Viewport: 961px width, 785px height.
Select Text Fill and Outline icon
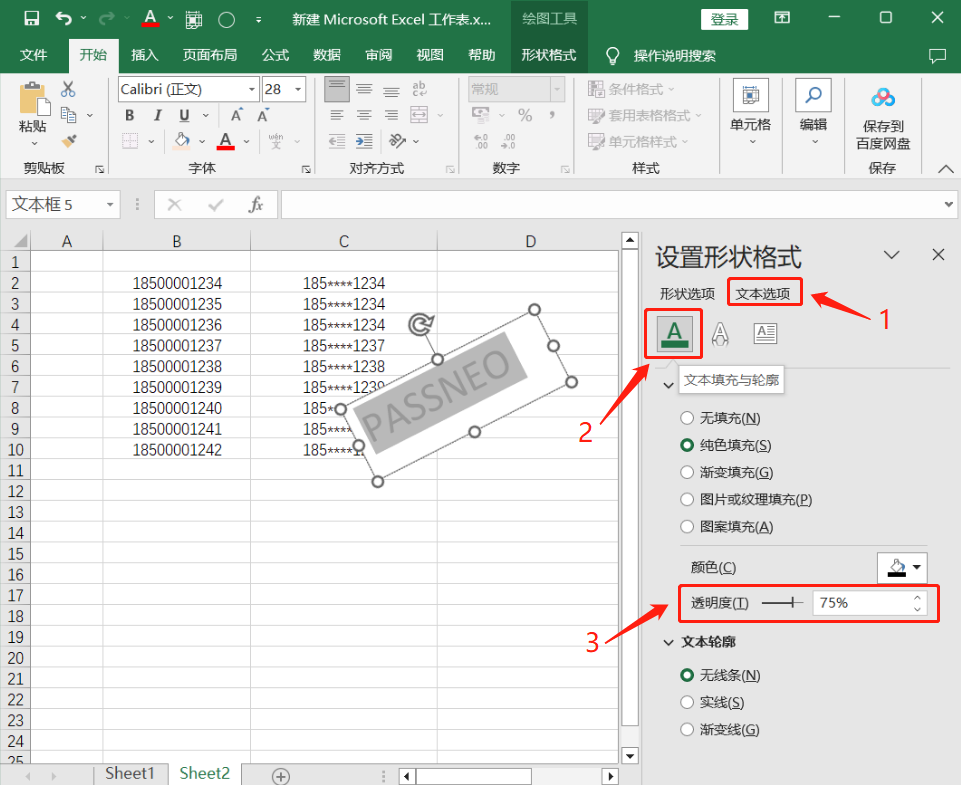(674, 333)
